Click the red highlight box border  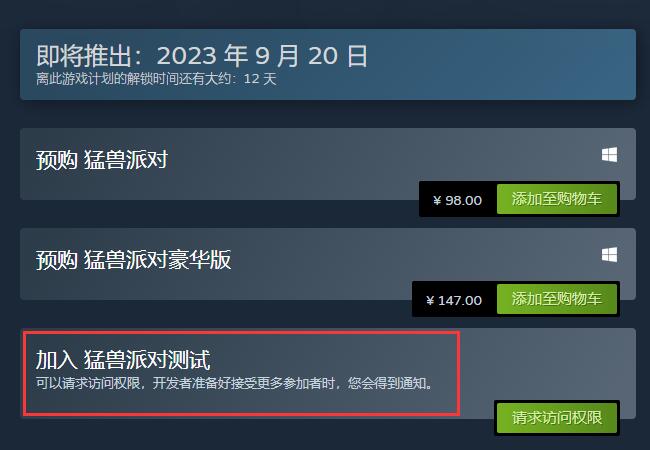click(241, 332)
